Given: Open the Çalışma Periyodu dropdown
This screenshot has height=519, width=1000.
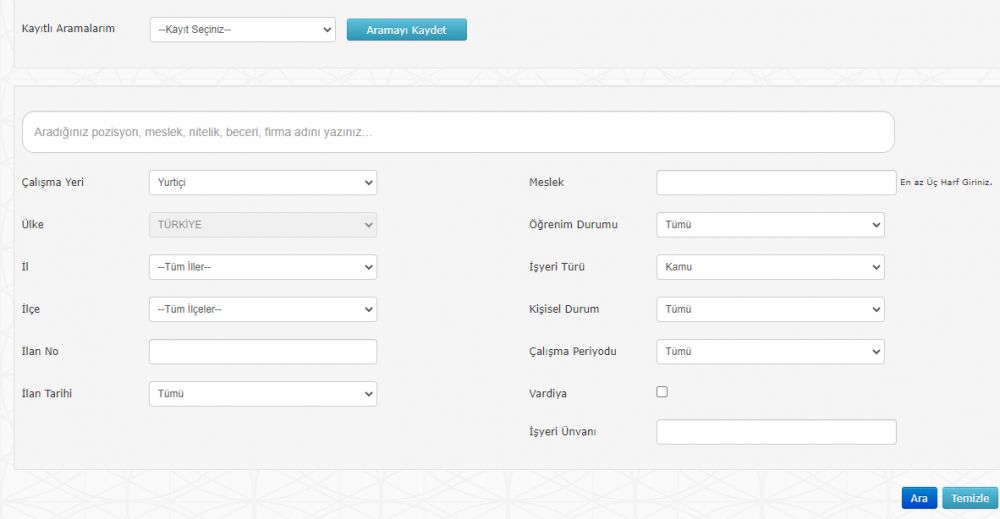Looking at the screenshot, I should (770, 351).
